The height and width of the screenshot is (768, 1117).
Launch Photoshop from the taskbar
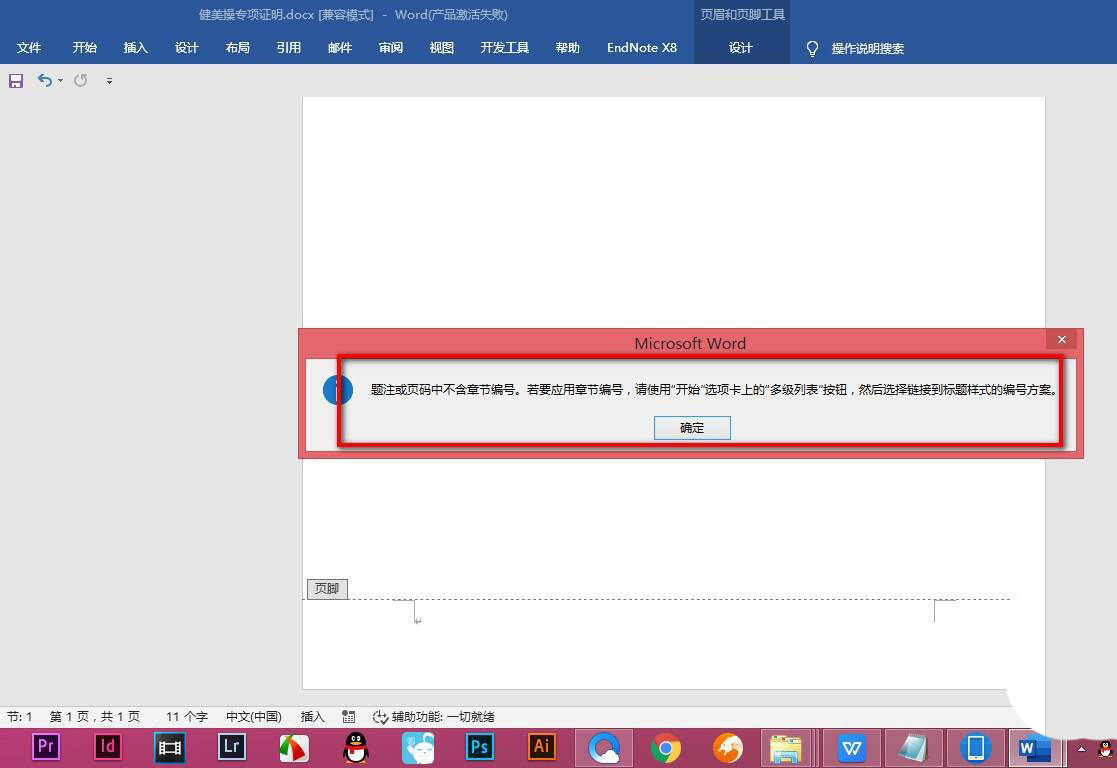[479, 747]
